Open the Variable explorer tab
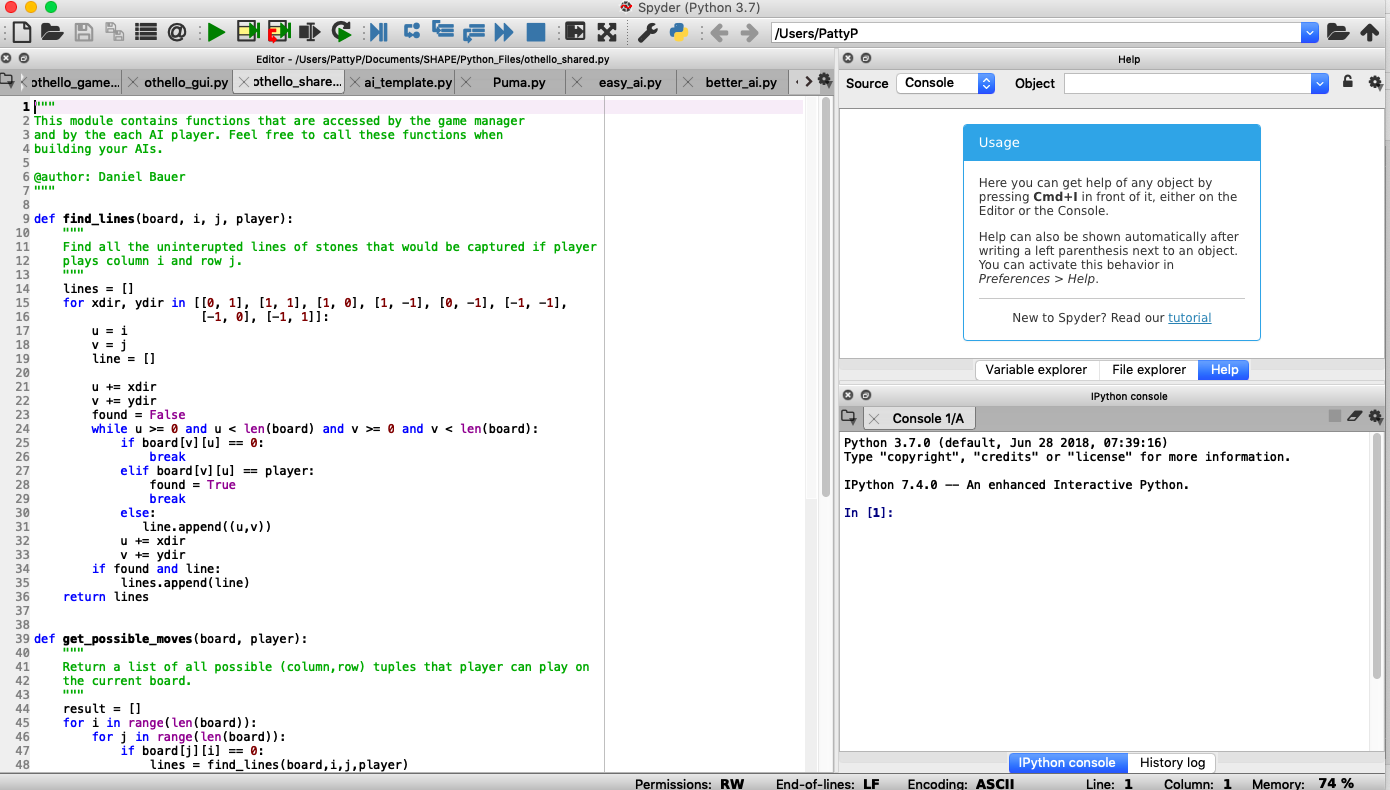 click(x=1035, y=370)
